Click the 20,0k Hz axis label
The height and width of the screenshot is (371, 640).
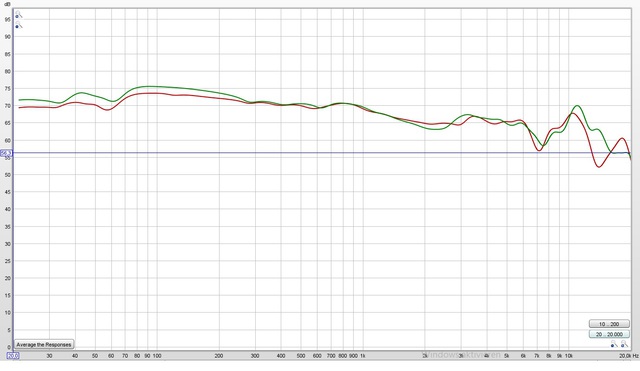point(629,356)
